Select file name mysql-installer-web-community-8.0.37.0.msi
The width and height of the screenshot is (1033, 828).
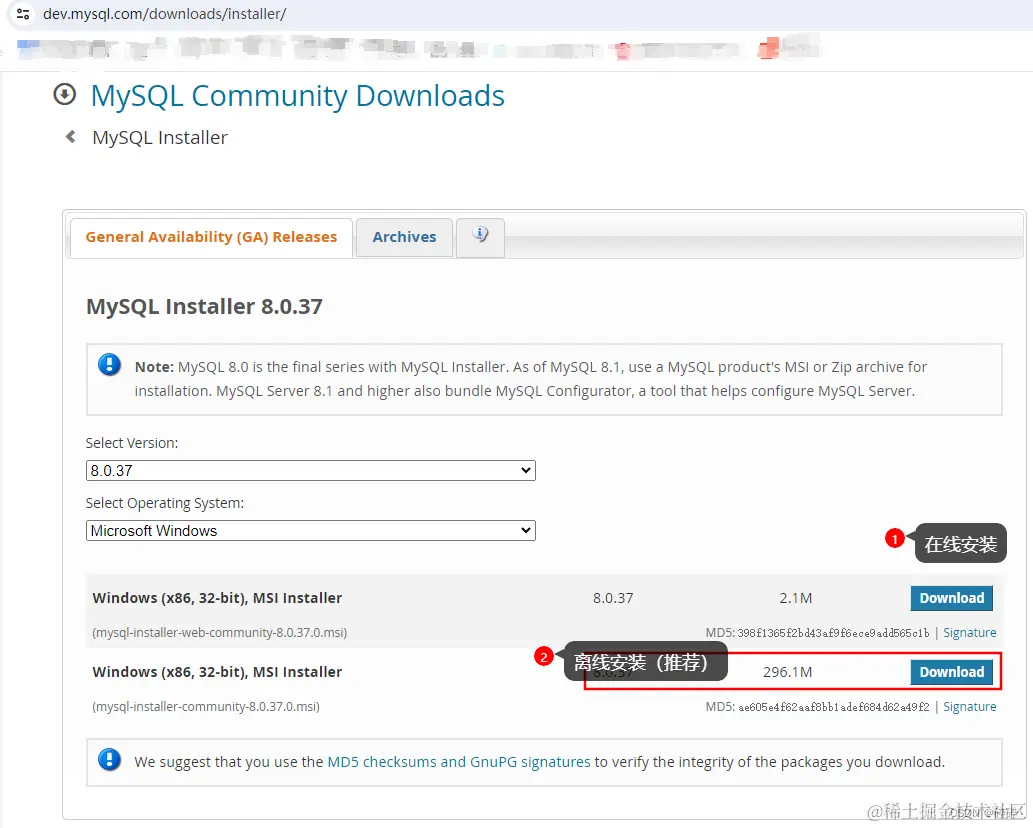pyautogui.click(x=219, y=632)
